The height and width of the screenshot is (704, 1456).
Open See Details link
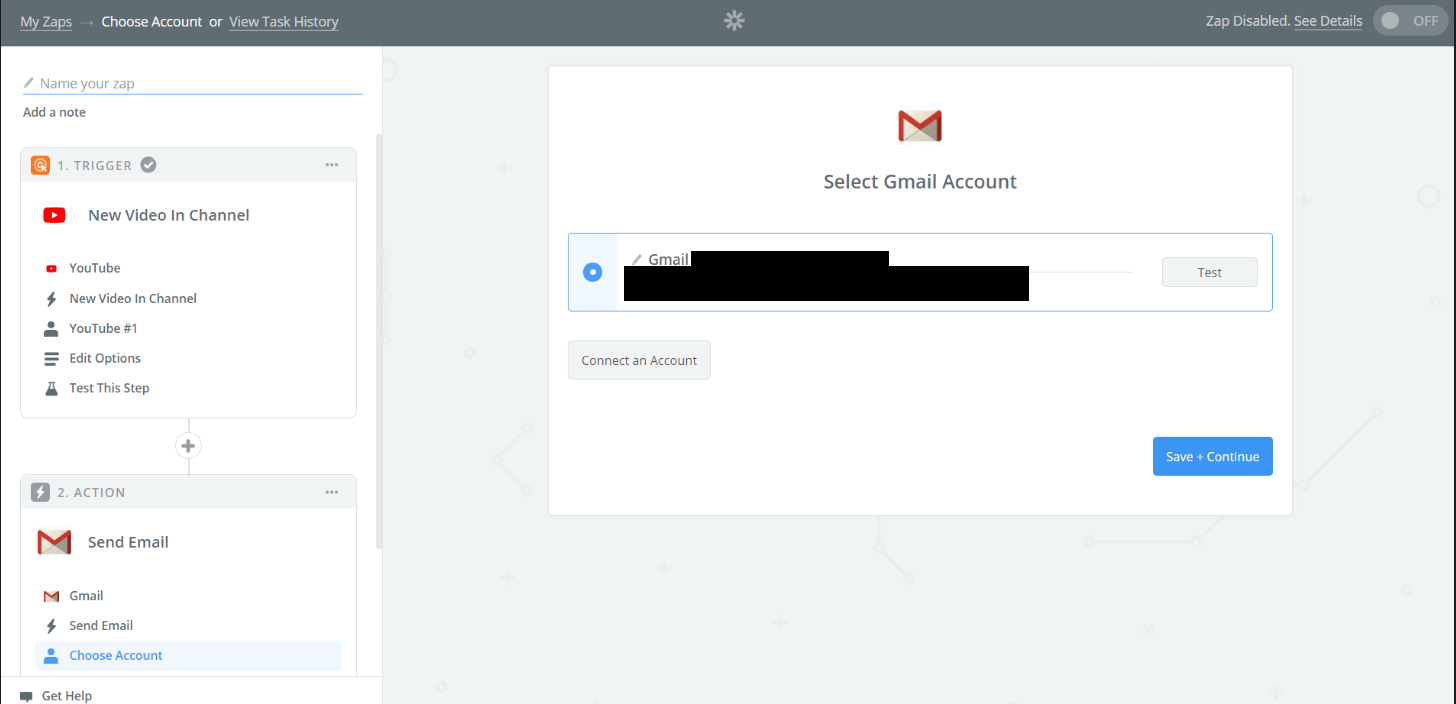pyautogui.click(x=1328, y=21)
